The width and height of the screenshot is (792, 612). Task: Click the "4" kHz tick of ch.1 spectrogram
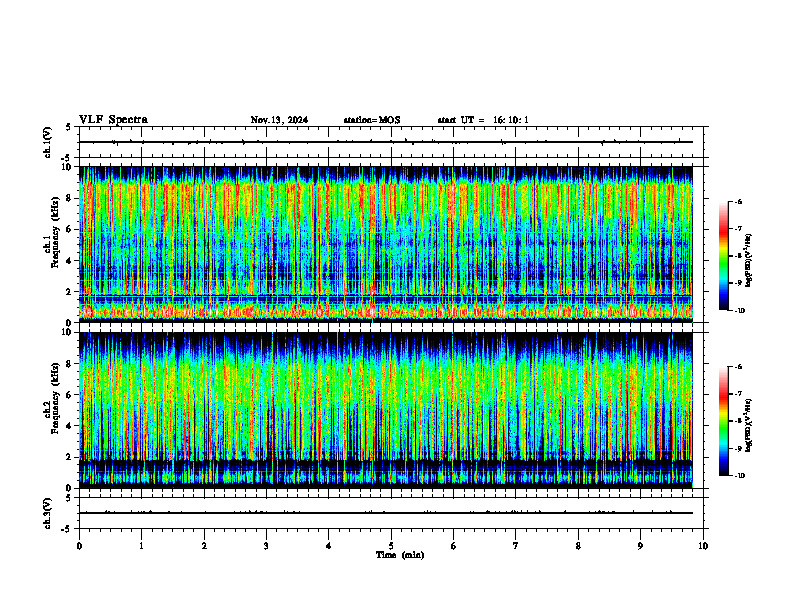pos(70,261)
